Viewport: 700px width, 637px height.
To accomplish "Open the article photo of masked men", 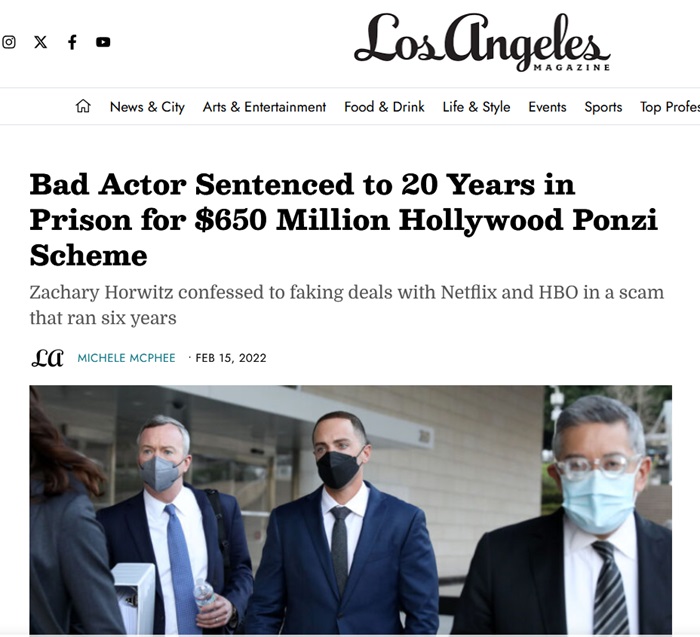I will [350, 510].
